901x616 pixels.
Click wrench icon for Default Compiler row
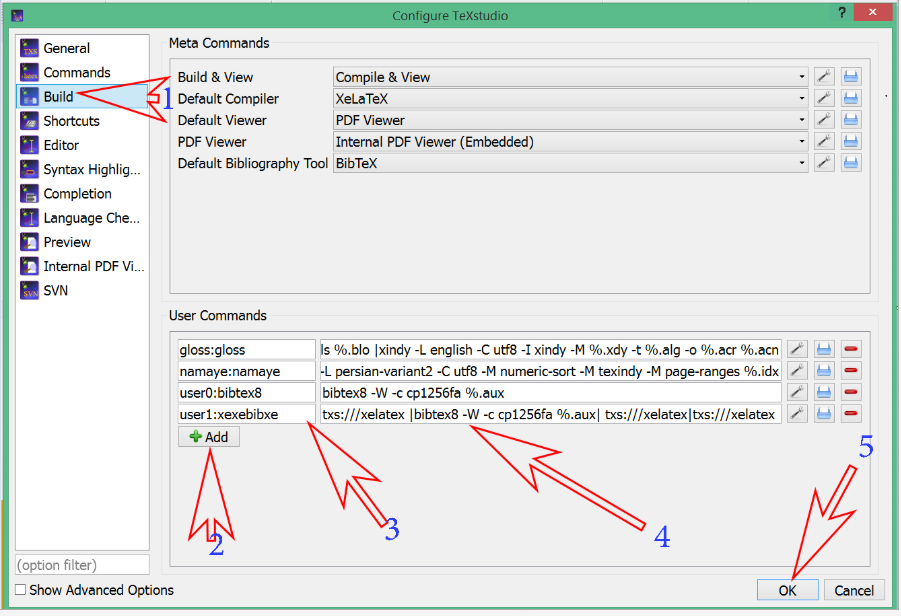824,99
